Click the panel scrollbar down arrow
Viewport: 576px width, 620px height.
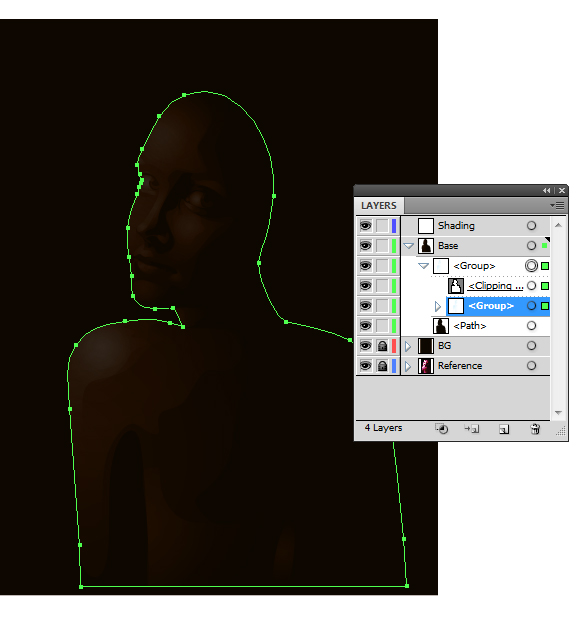(558, 412)
